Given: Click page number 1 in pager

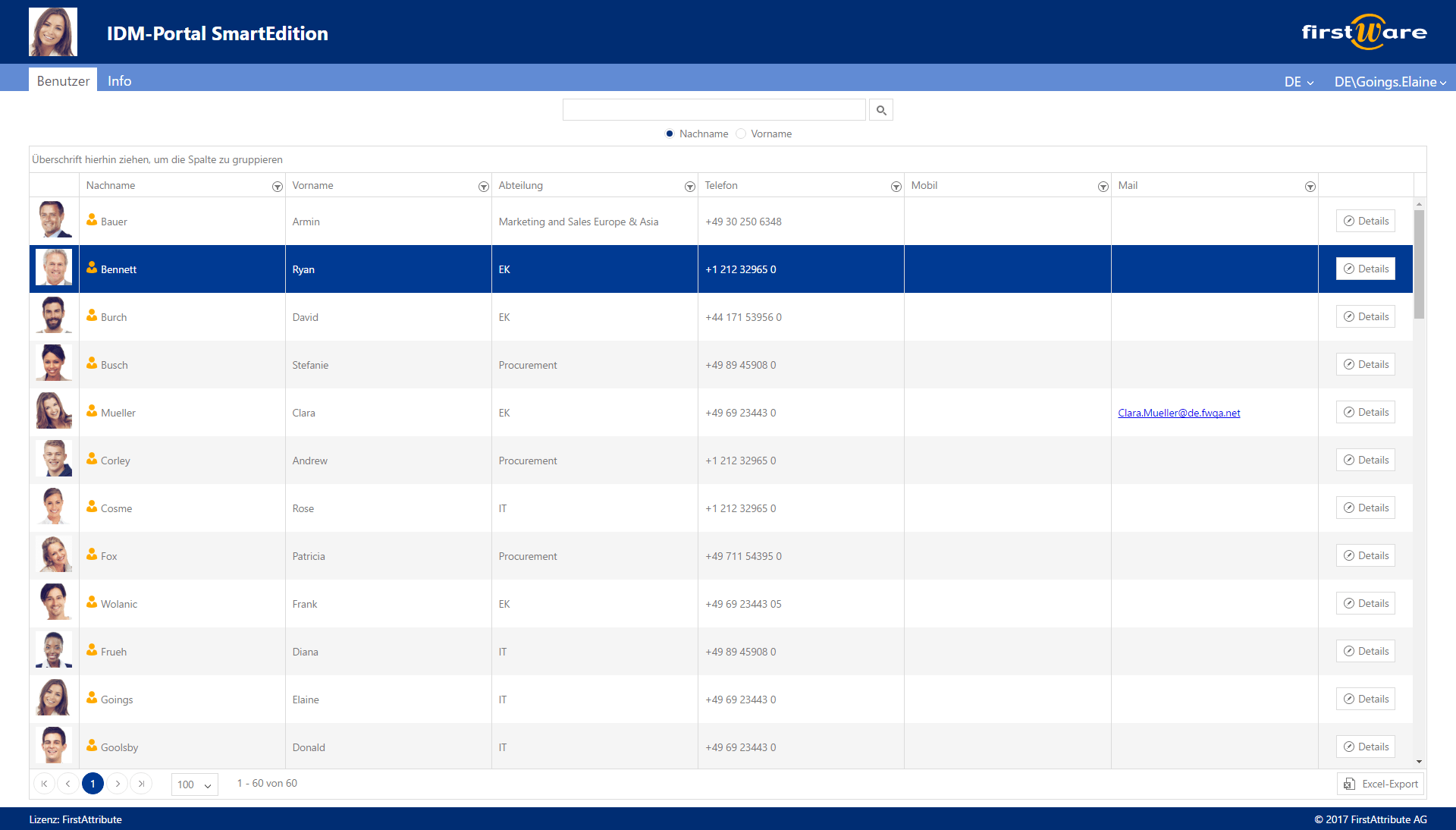Looking at the screenshot, I should click(x=93, y=784).
